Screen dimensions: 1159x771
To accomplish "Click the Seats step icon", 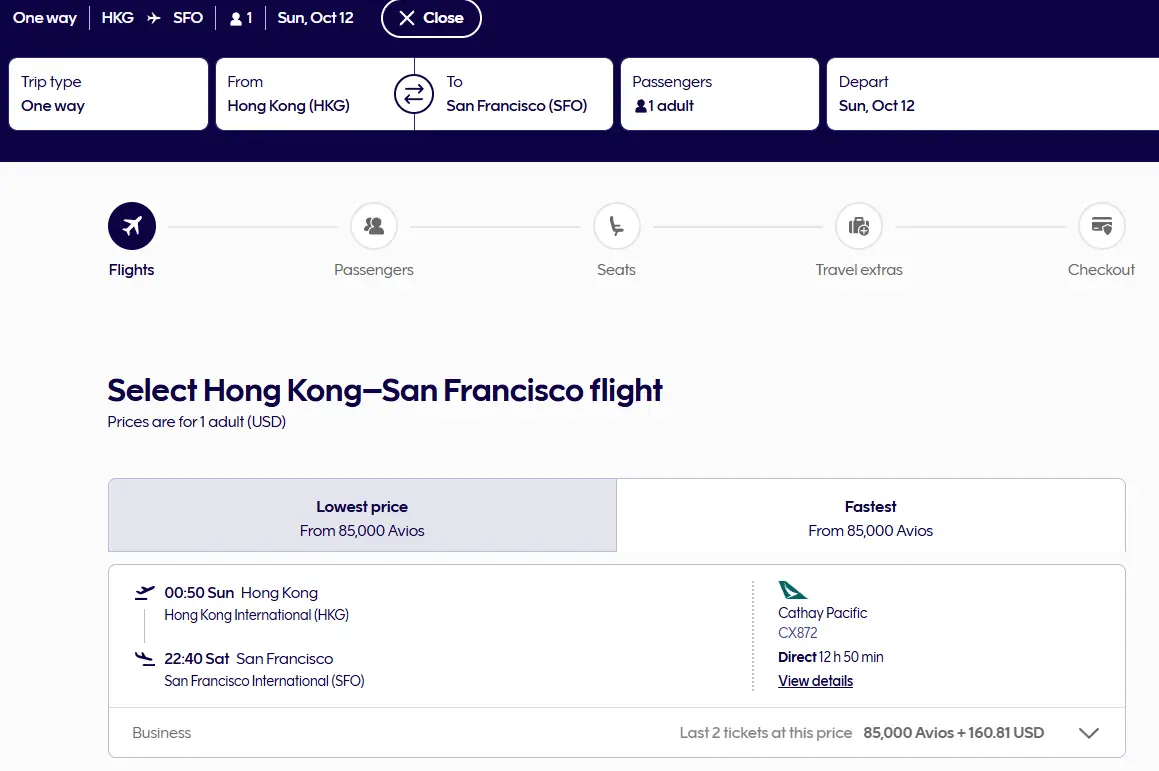I will point(616,227).
